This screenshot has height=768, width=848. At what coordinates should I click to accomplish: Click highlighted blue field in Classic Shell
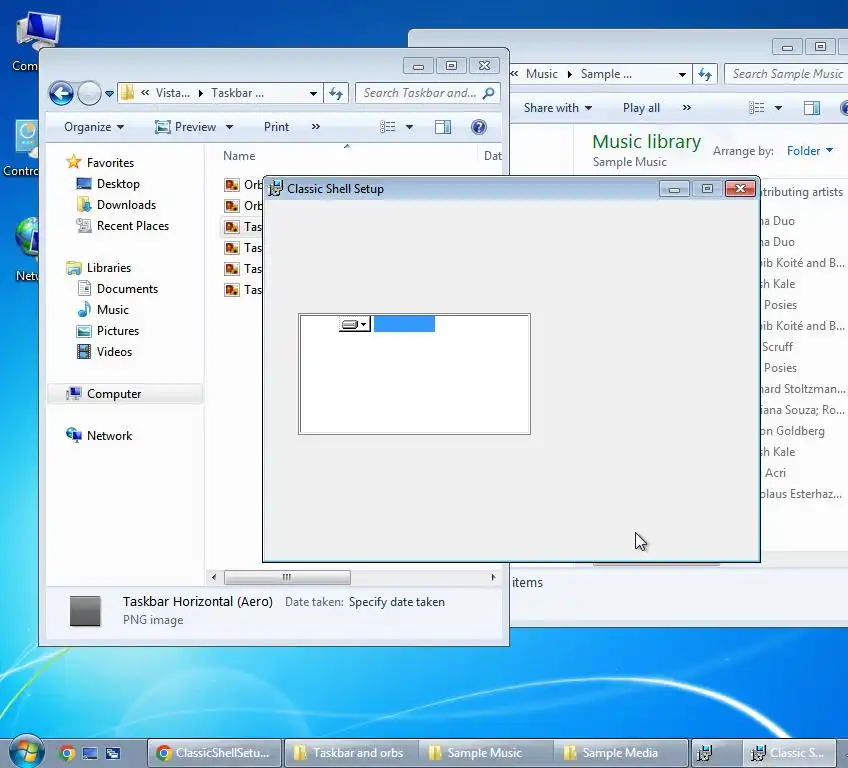405,324
